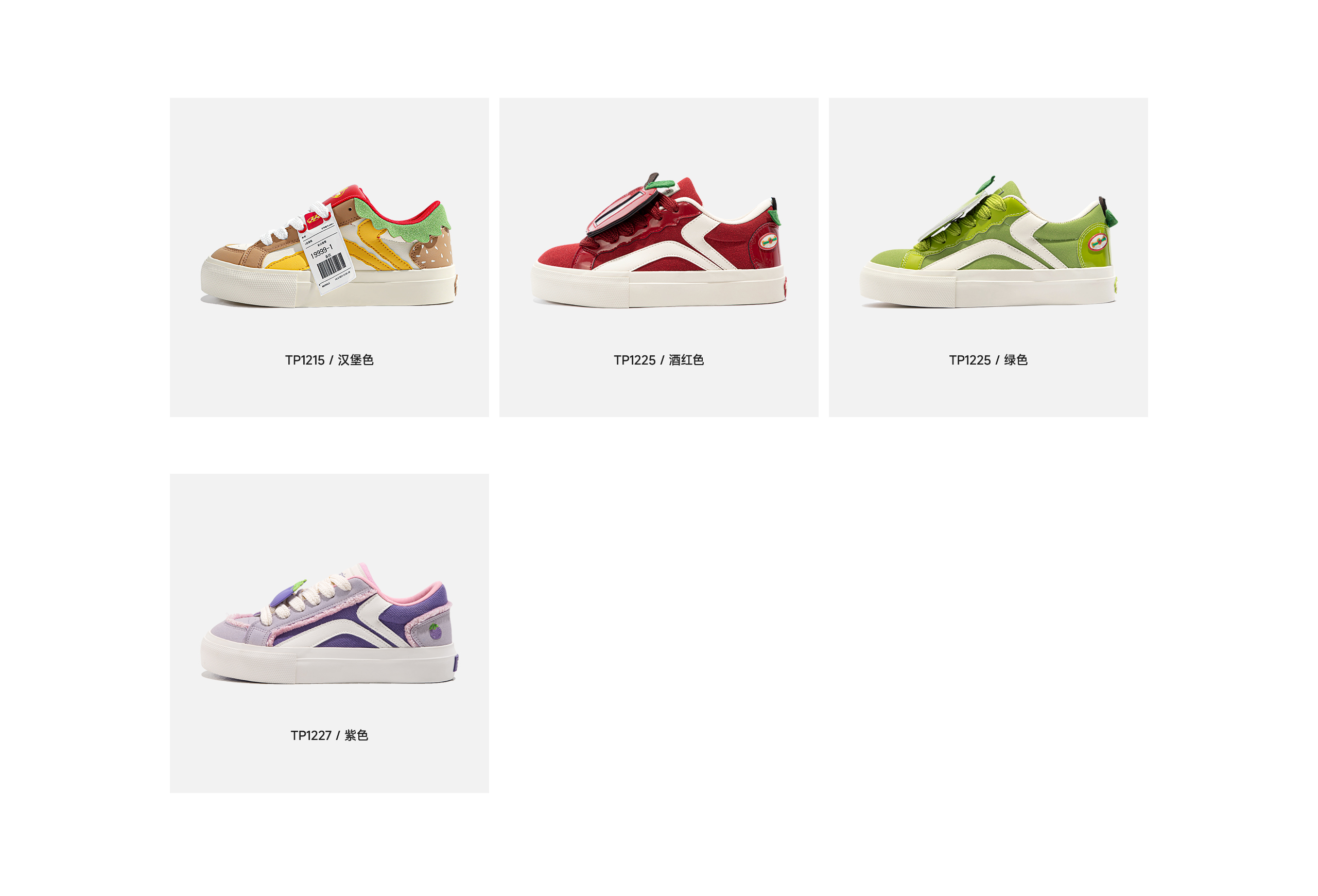Viewport: 1318px width, 896px height.
Task: Click the 'TP1225 / 酒红色' product label
Action: 658,360
